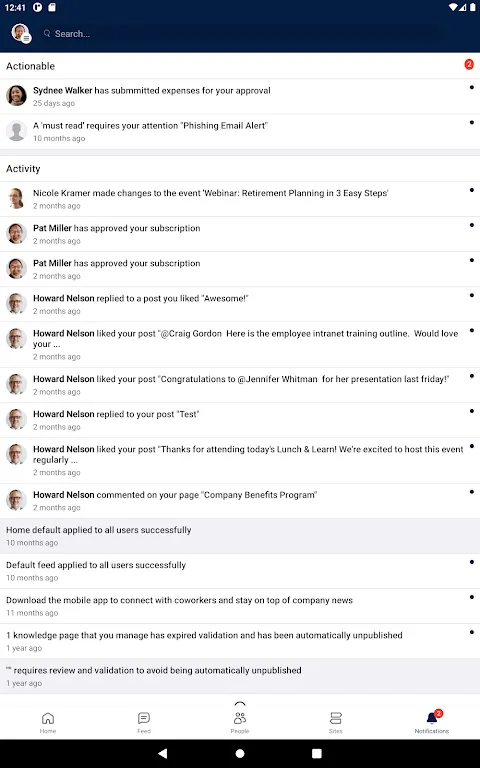Select 'Default feed applied' notification

pos(240,571)
